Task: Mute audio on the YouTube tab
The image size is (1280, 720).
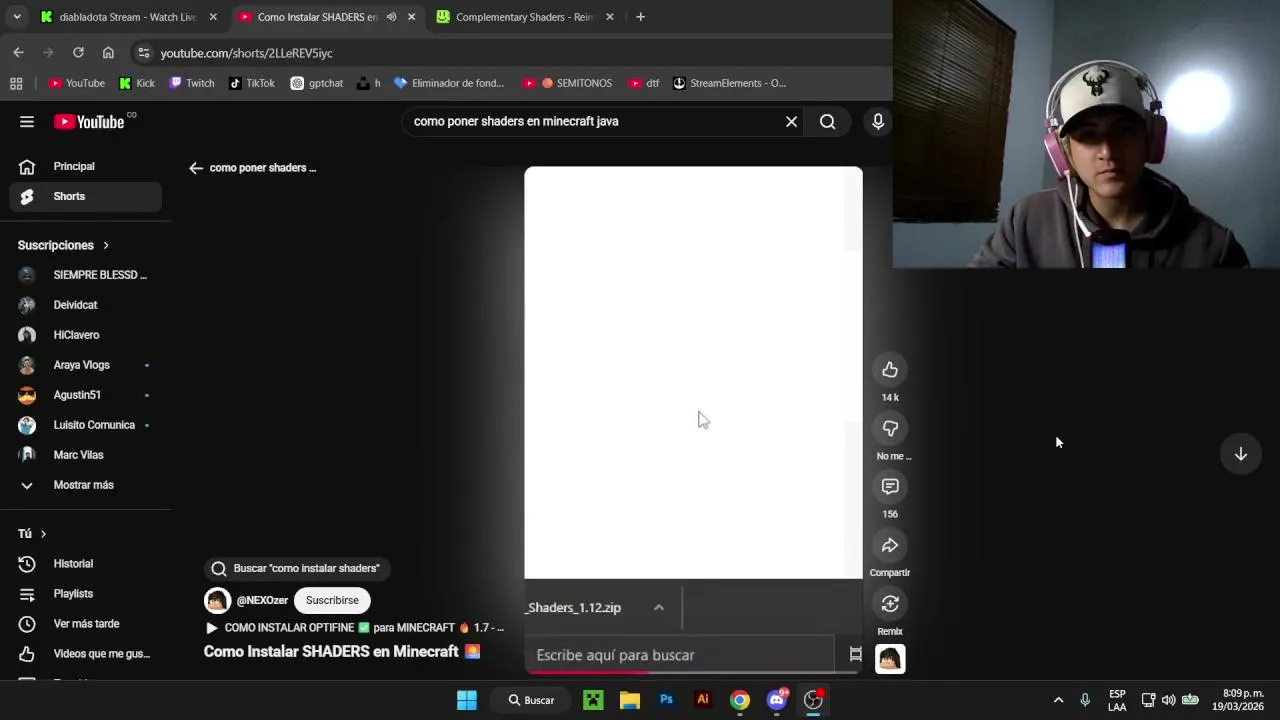Action: (x=391, y=17)
